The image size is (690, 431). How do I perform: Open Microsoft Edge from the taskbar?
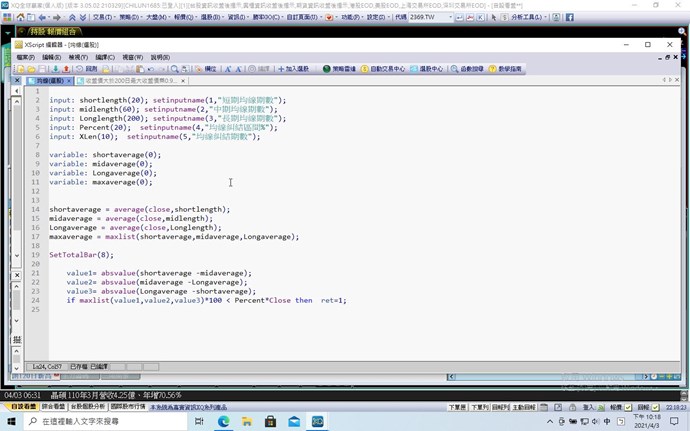pyautogui.click(x=224, y=422)
